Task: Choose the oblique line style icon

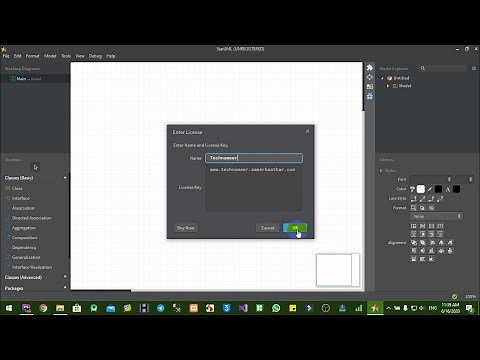Action: [422, 199]
